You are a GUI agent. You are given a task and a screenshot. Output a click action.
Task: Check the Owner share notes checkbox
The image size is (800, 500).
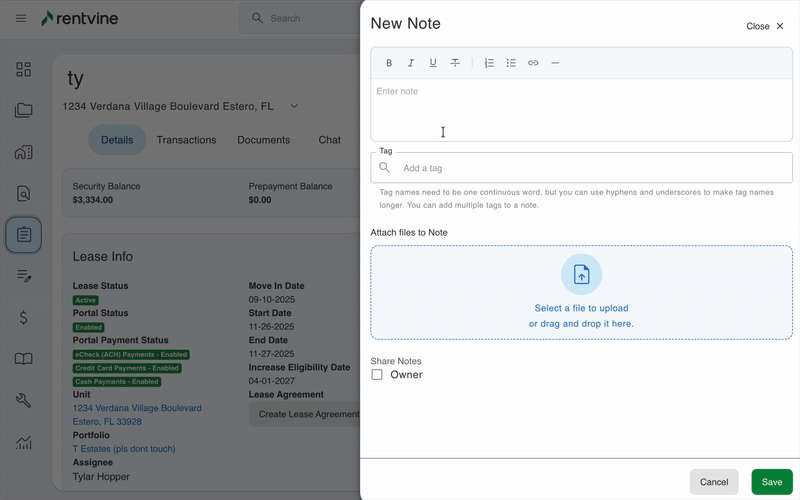tap(377, 375)
